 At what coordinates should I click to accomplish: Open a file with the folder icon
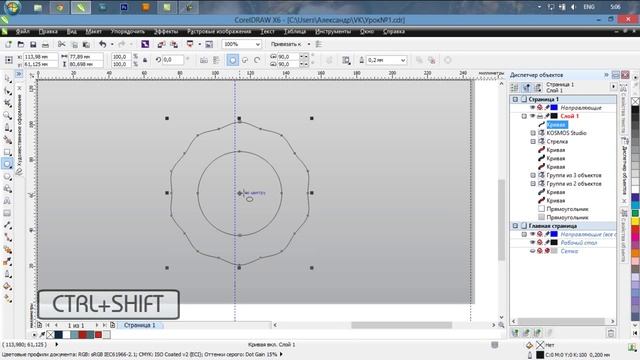pyautogui.click(x=20, y=44)
